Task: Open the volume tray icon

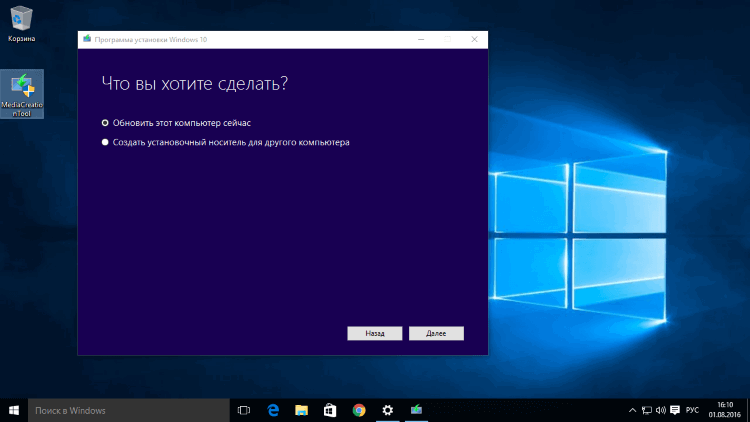Action: (x=661, y=411)
